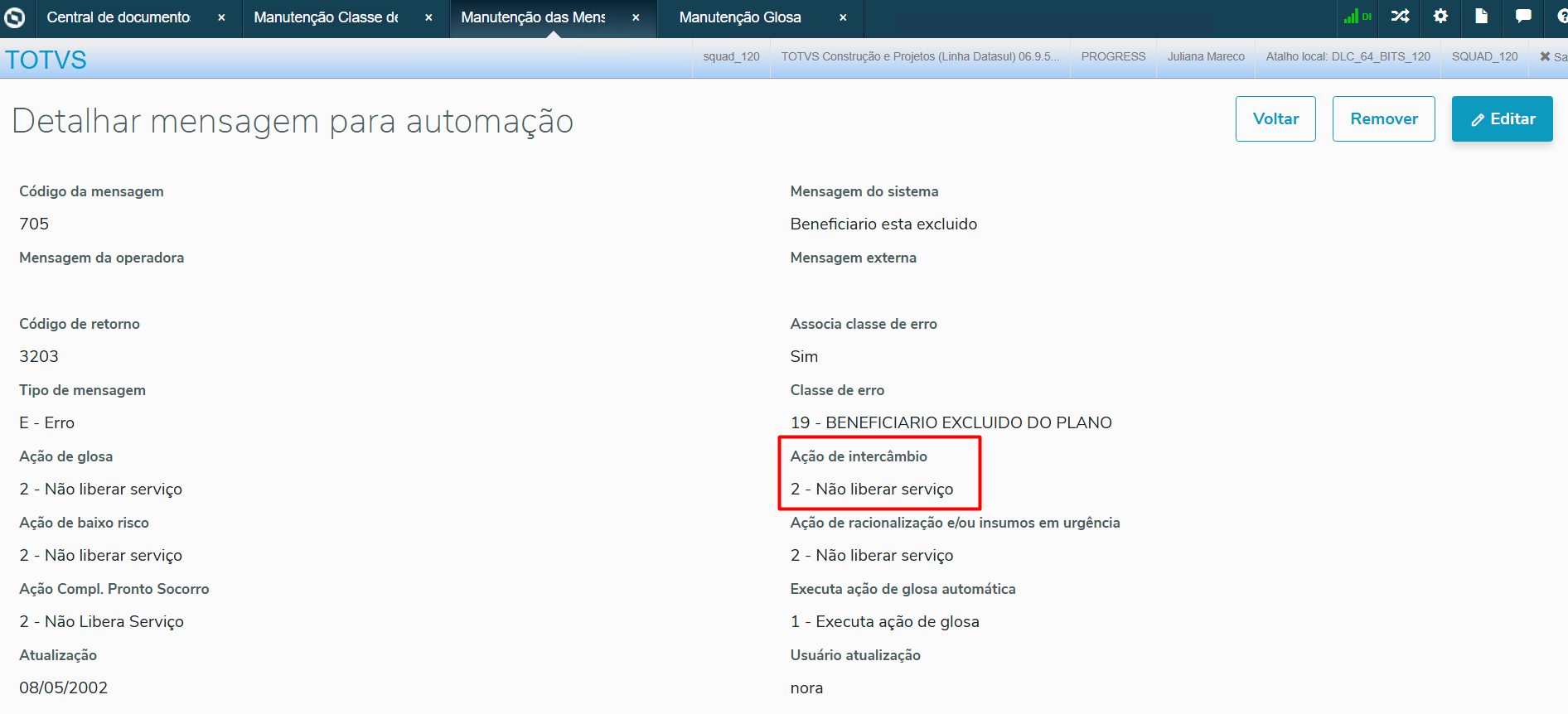Switch to Manutenção Classe de tab
Viewport: 1568px width, 714px height.
[326, 17]
